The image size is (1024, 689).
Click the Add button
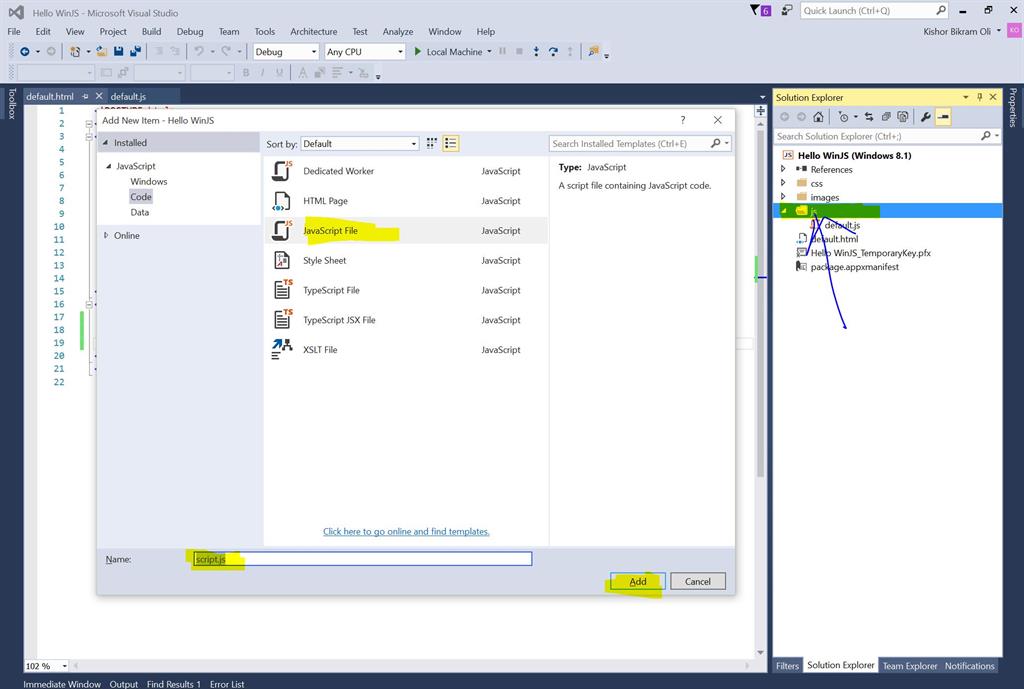pos(638,581)
